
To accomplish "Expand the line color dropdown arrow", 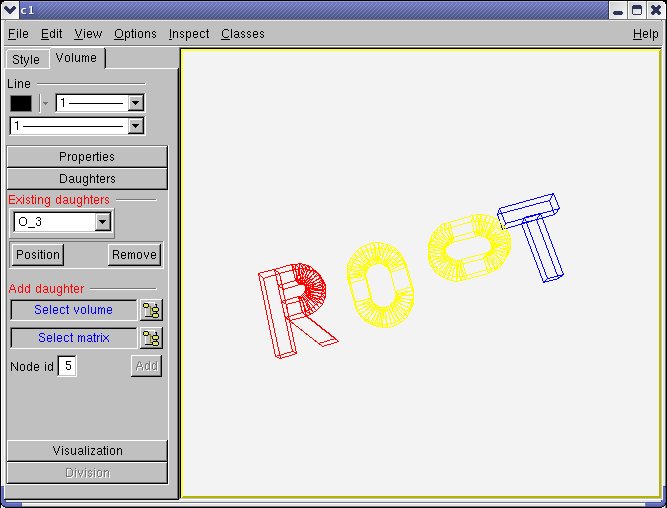I will 45,102.
